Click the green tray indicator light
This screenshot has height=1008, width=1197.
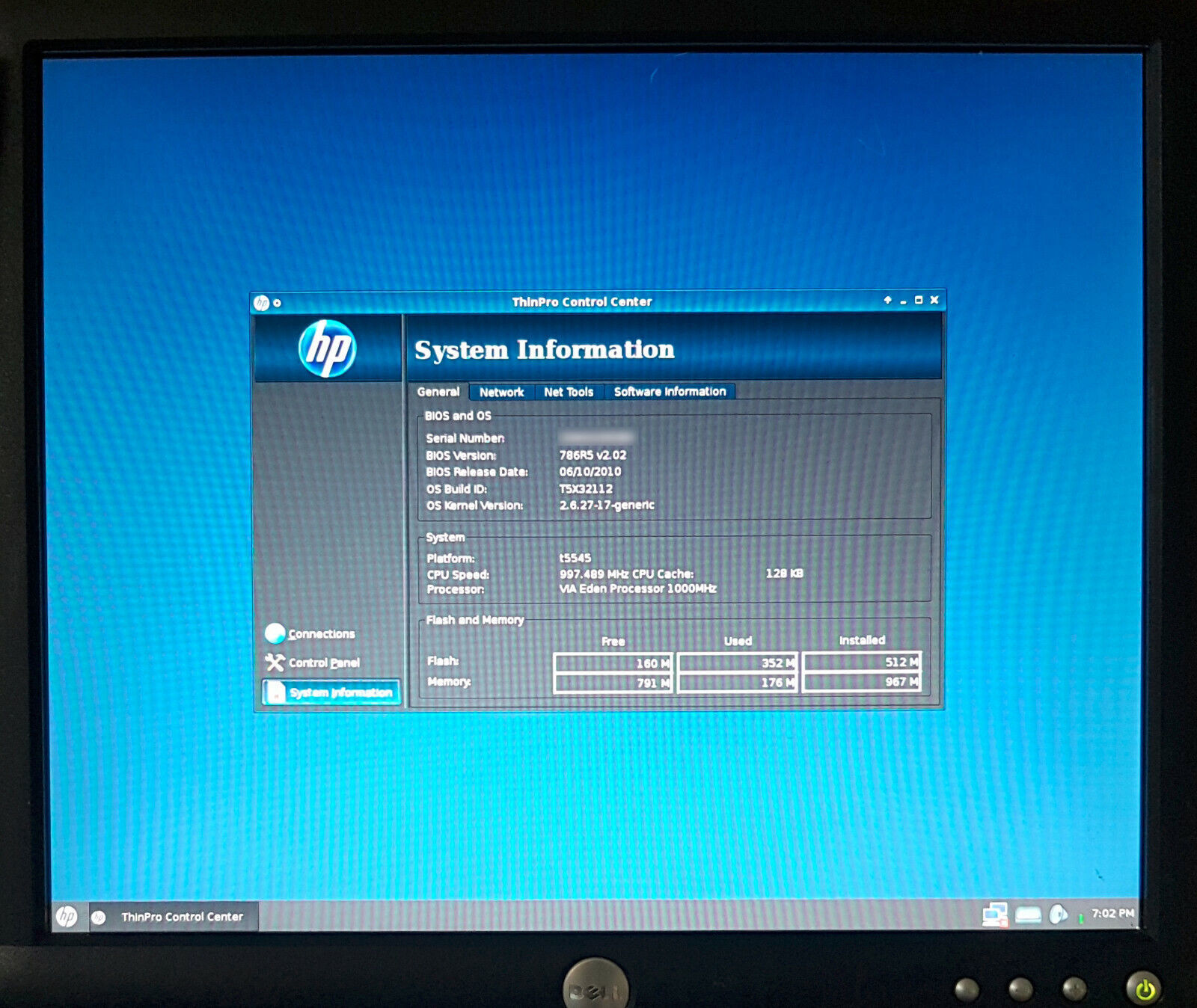(x=1080, y=917)
